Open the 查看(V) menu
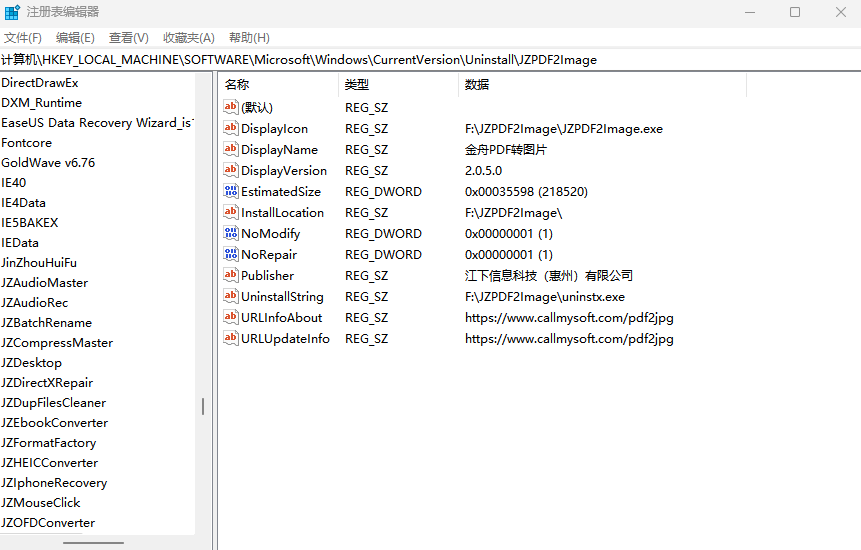861x550 pixels. [x=128, y=38]
